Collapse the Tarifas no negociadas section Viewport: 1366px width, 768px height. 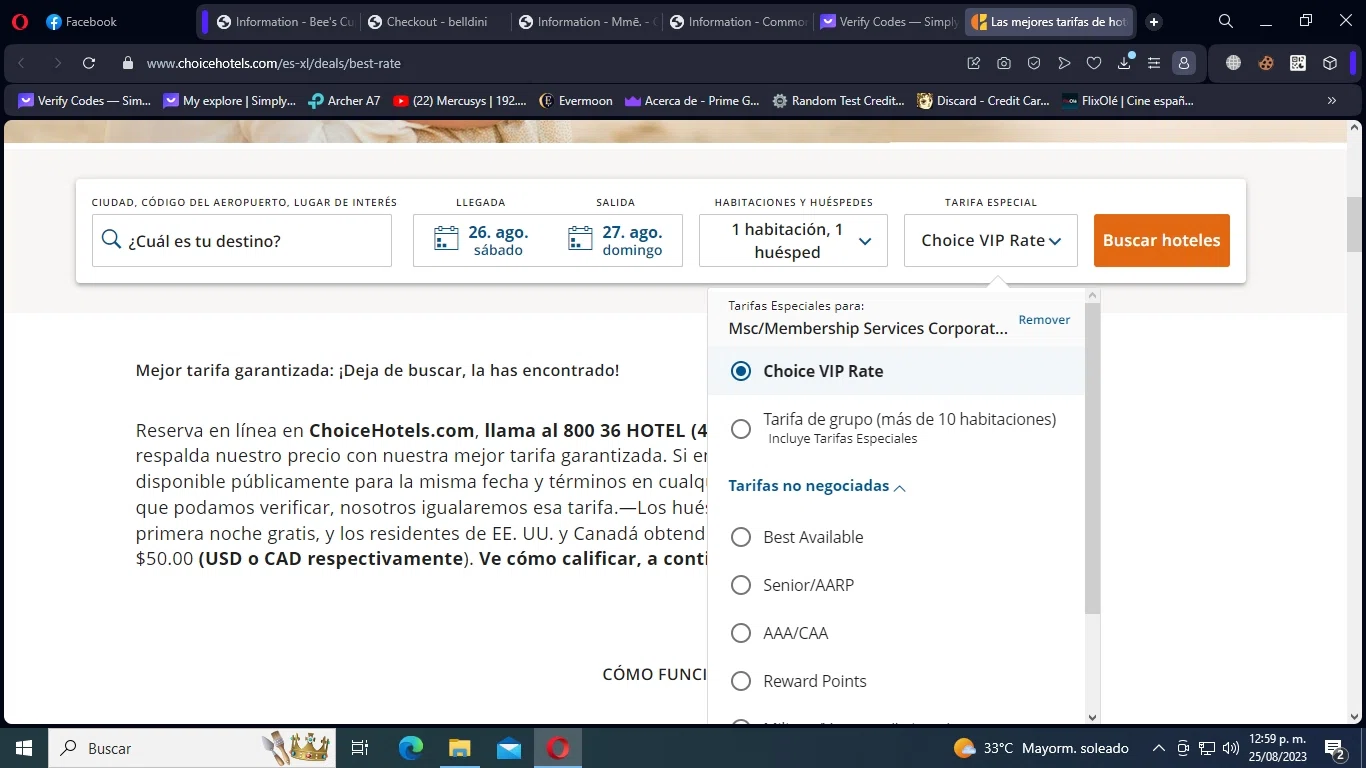pos(817,486)
